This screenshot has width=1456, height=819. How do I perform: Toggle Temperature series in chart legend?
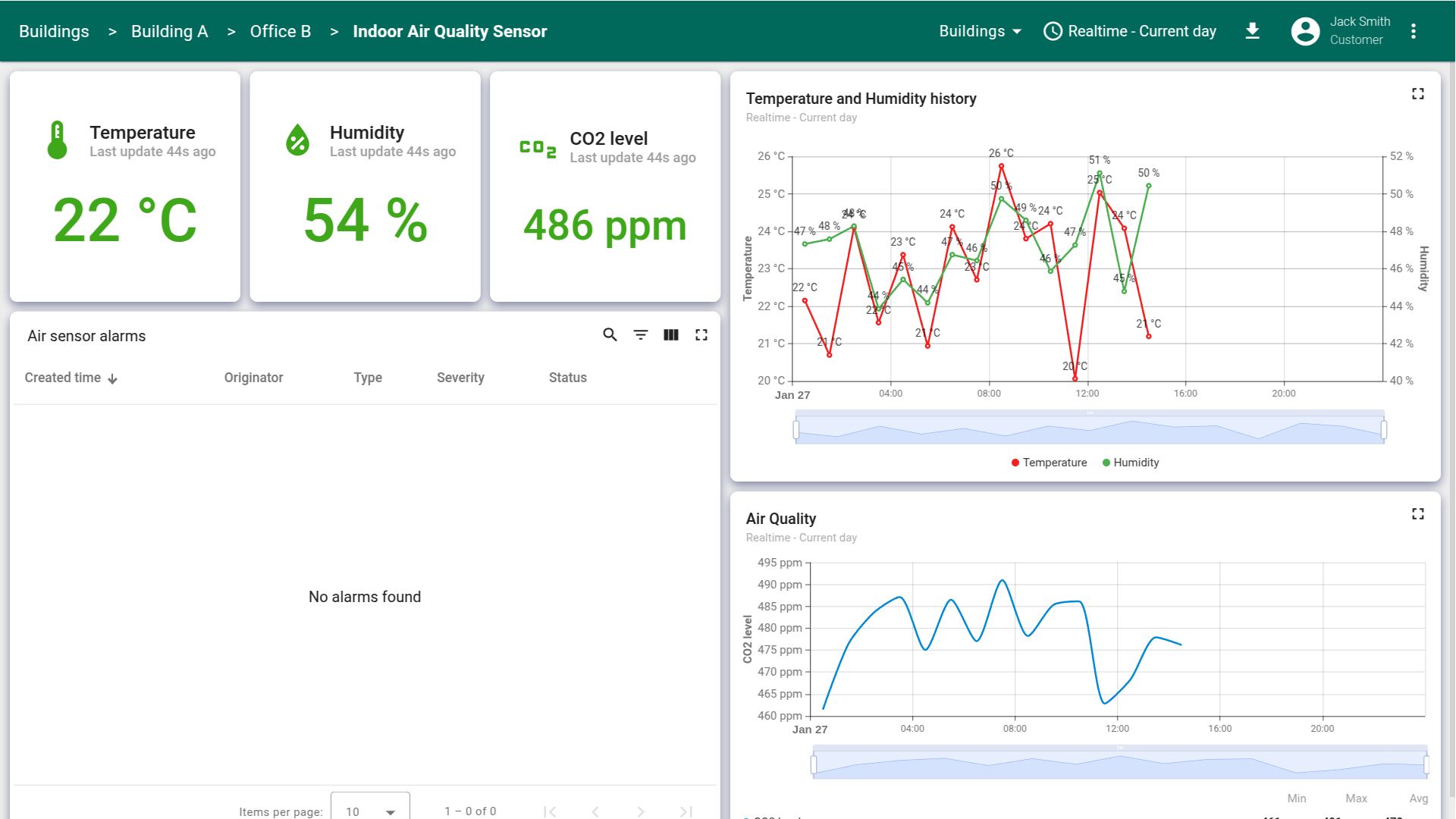(1049, 463)
